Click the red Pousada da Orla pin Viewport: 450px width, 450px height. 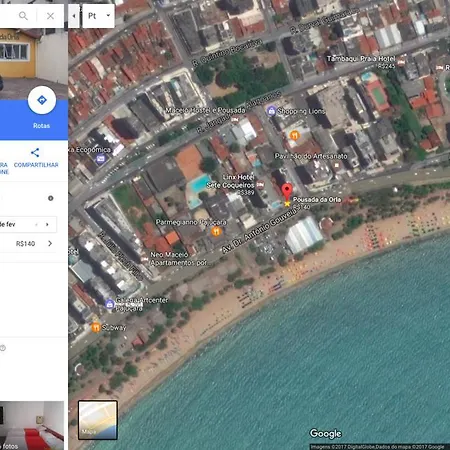[287, 191]
